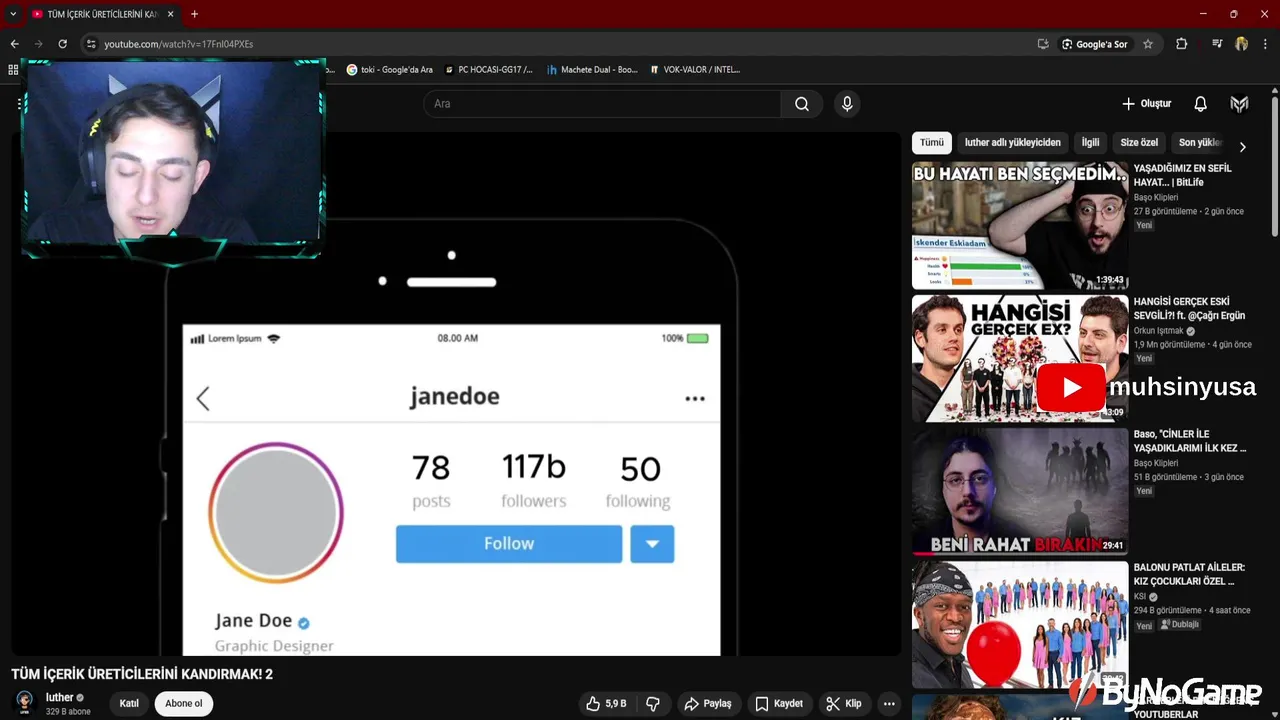Open the Chrome profile avatar
The image size is (1280, 720).
(x=1241, y=44)
